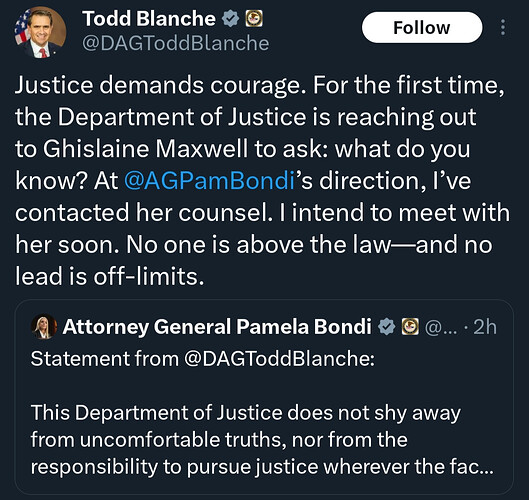Open the quoted post starting 'This Department of Justice'
This screenshot has height=500, width=529.
tap(264, 397)
